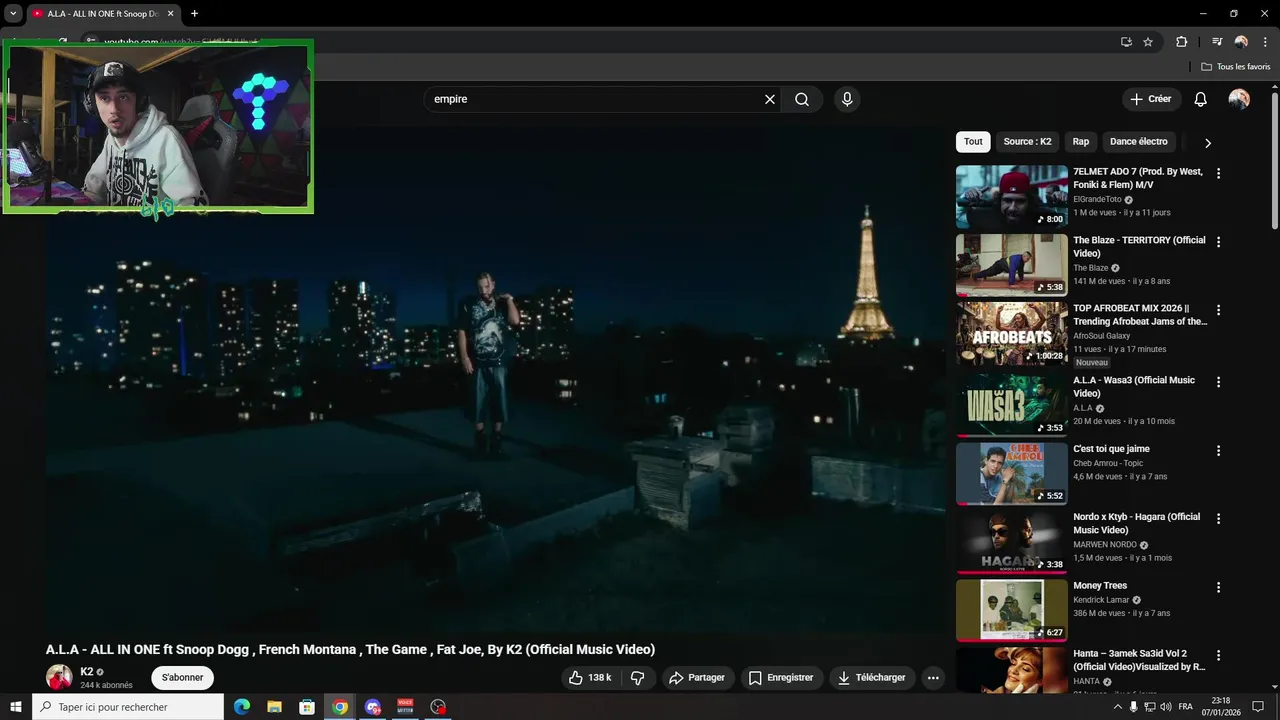Select the Dance électro filter chip

(x=1139, y=142)
